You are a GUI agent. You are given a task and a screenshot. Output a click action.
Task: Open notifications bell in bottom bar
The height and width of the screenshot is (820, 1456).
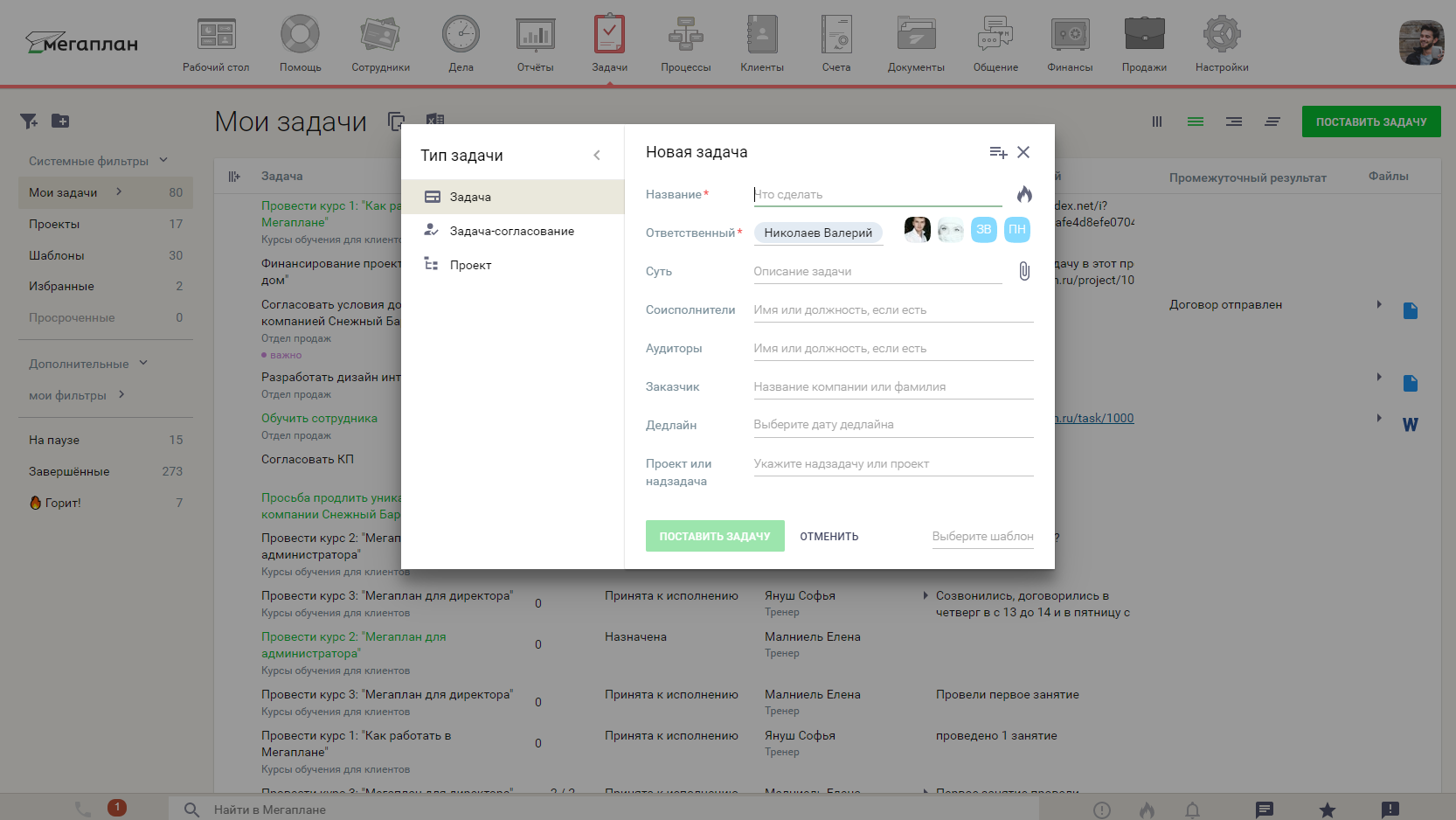[1192, 810]
